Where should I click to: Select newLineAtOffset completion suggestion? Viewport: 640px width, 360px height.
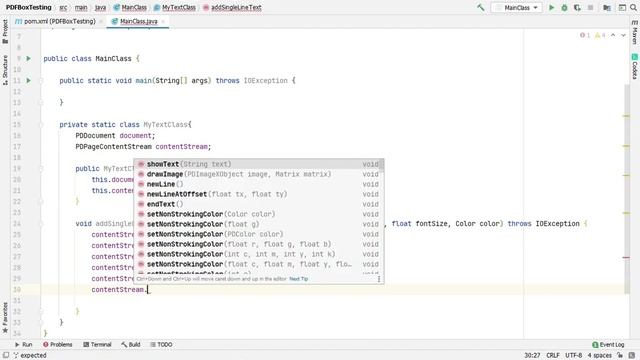pyautogui.click(x=256, y=194)
